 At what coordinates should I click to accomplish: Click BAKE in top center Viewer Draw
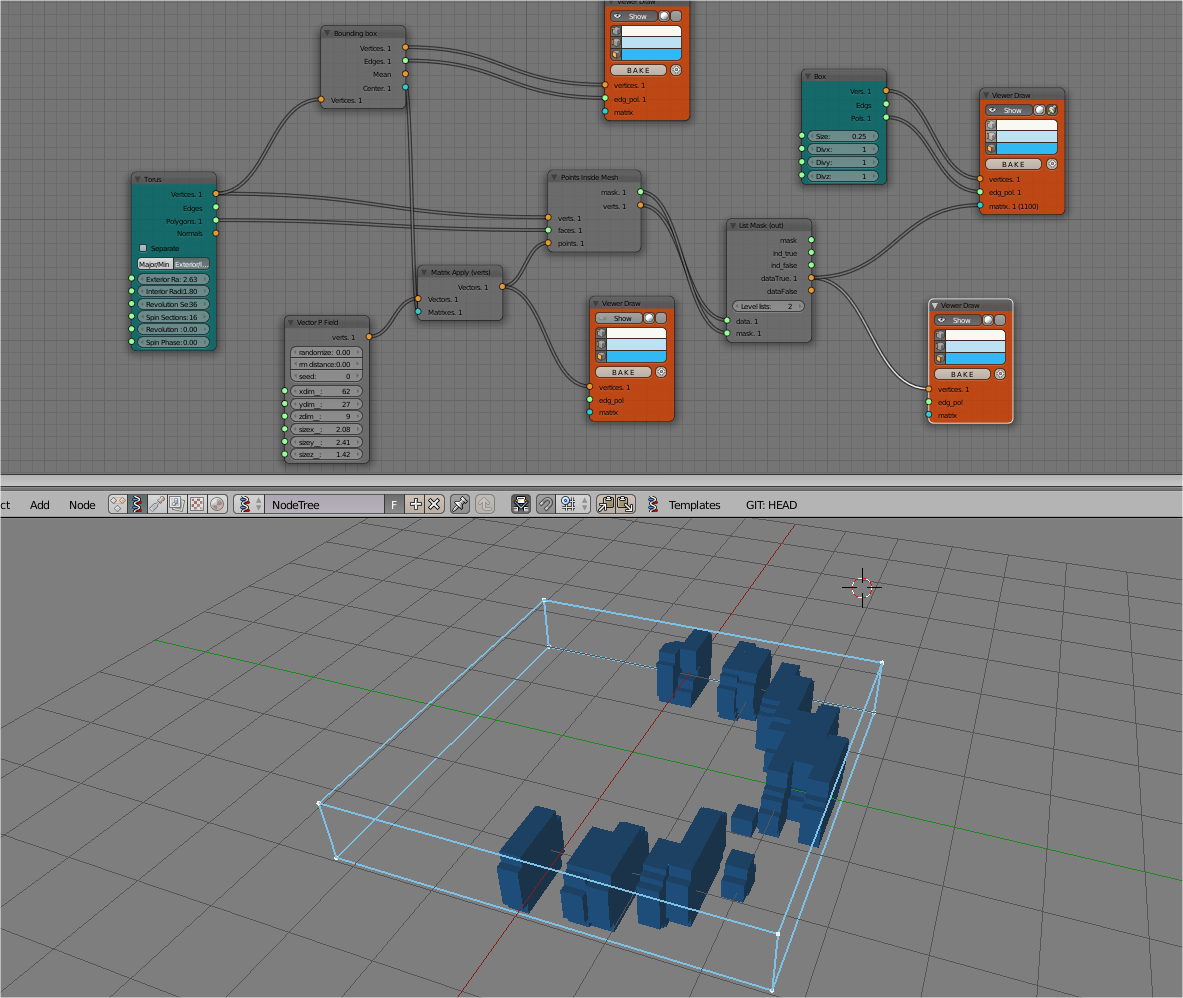[x=638, y=70]
